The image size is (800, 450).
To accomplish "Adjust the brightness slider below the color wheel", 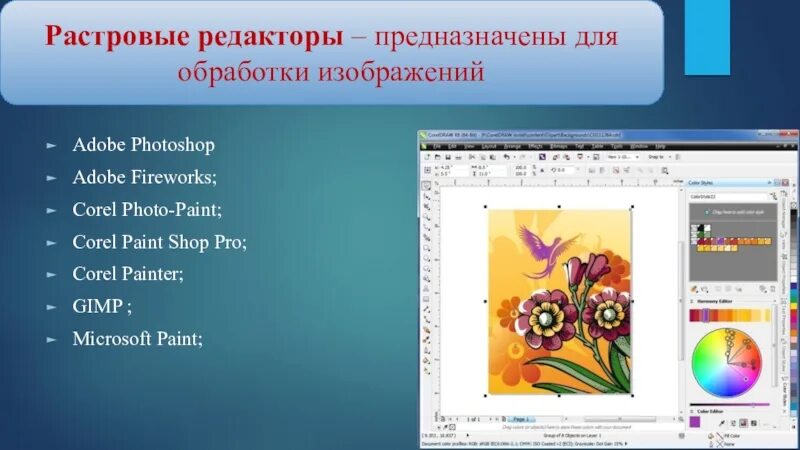I will click(730, 405).
